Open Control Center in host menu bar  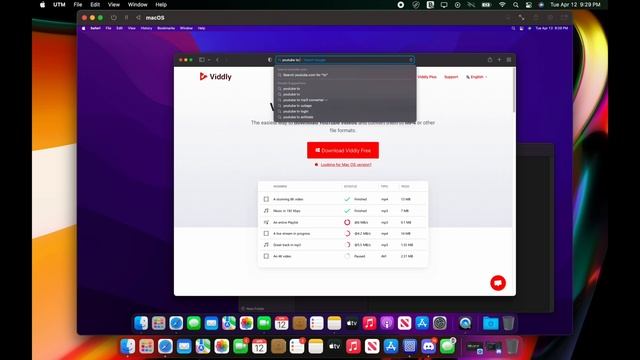point(529,4)
